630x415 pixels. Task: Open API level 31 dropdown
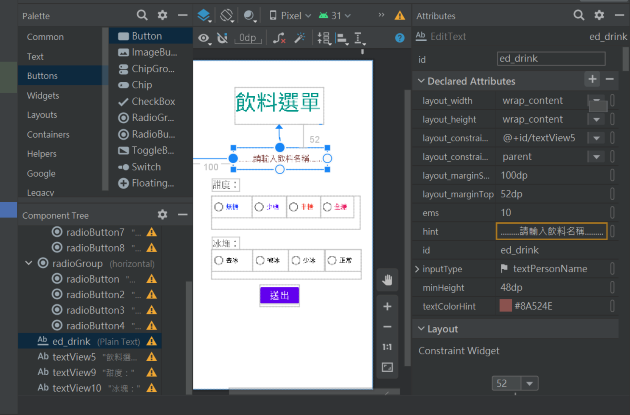(x=335, y=16)
